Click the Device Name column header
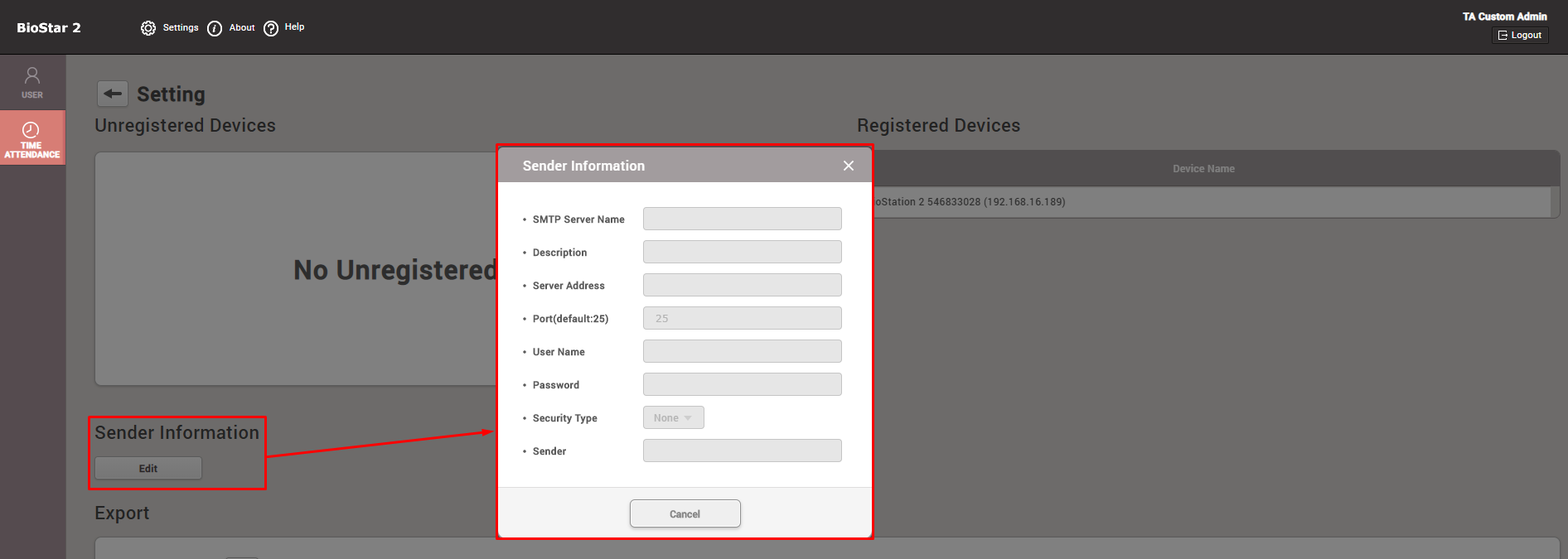Viewport: 1568px width, 559px height. (x=1203, y=169)
